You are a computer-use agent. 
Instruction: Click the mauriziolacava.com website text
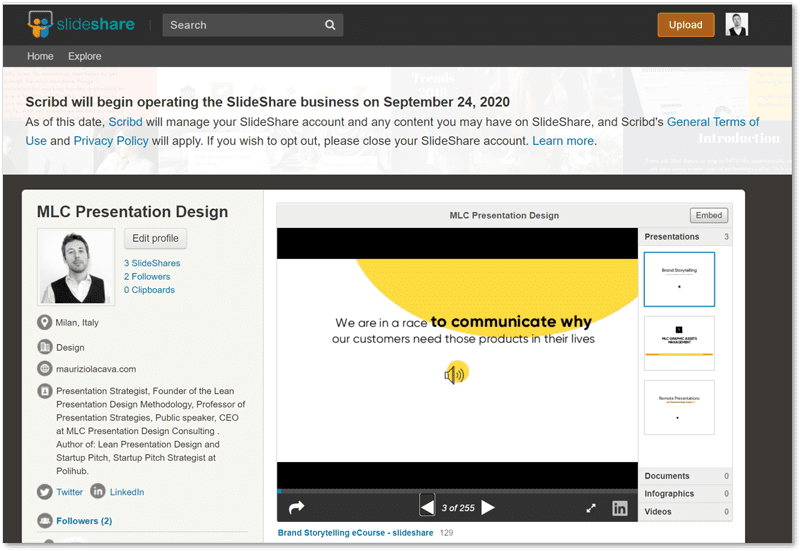[x=96, y=369]
